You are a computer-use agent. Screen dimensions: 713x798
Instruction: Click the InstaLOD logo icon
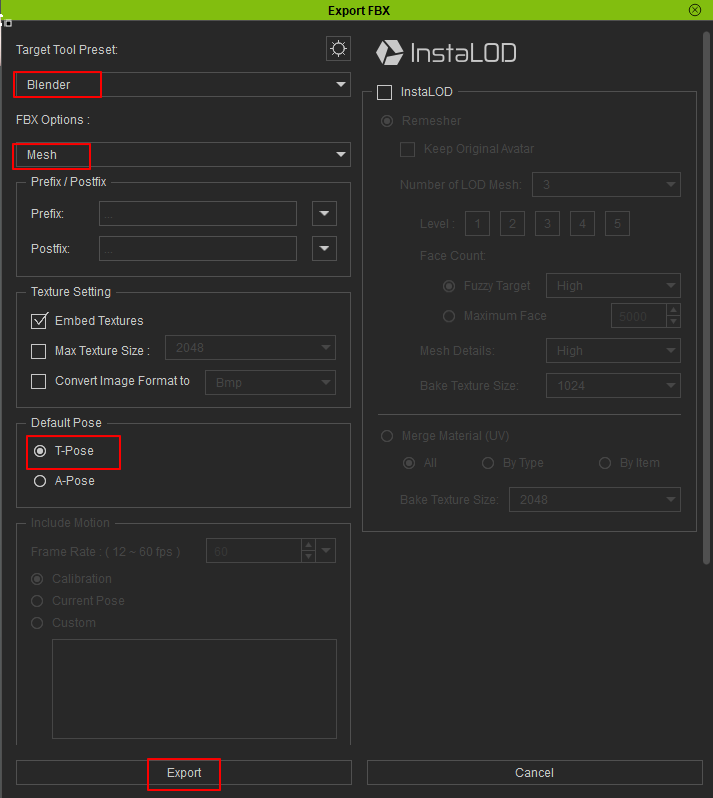click(x=389, y=52)
